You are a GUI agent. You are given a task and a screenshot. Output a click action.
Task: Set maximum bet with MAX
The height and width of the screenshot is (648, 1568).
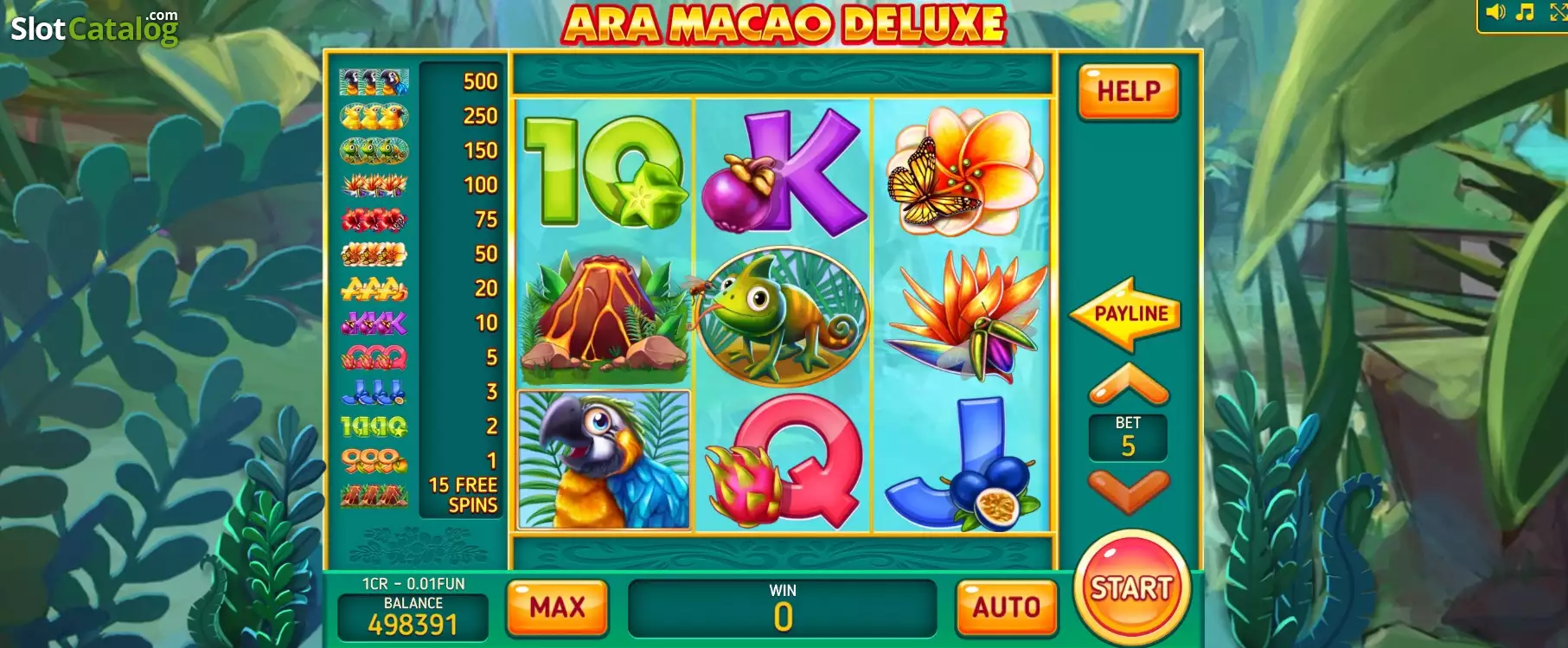click(x=558, y=607)
